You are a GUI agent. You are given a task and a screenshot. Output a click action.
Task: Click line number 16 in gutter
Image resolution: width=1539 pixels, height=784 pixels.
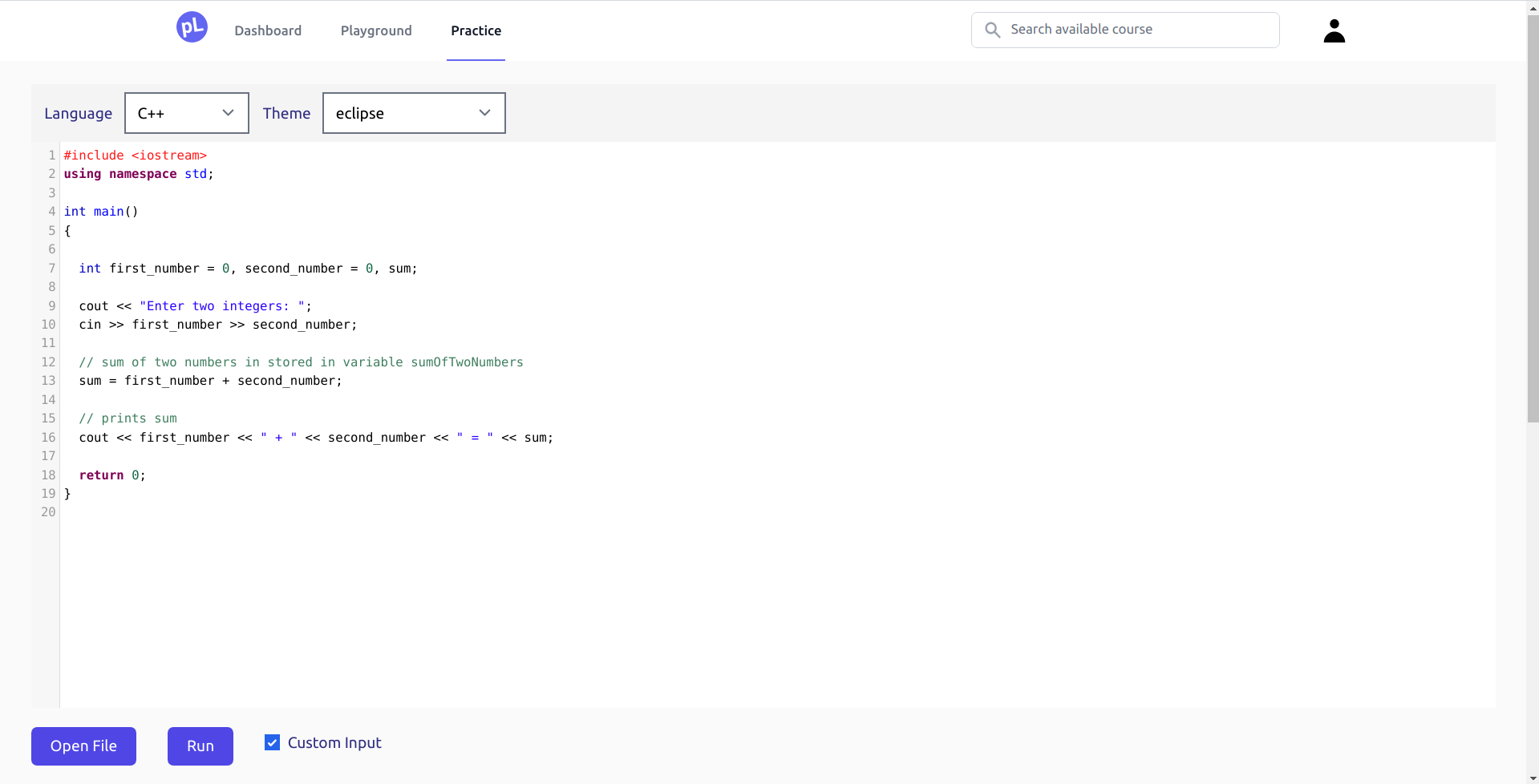click(x=48, y=438)
